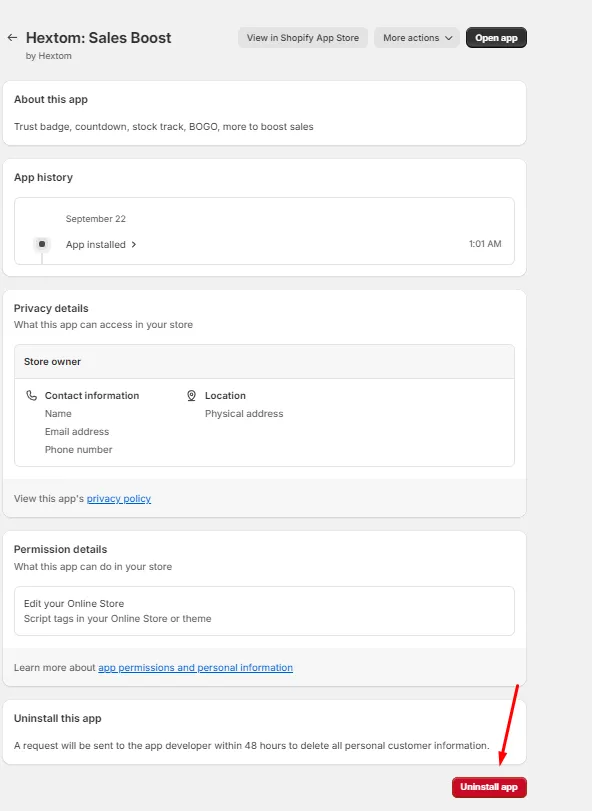592x811 pixels.
Task: Click the Location label
Action: click(225, 396)
